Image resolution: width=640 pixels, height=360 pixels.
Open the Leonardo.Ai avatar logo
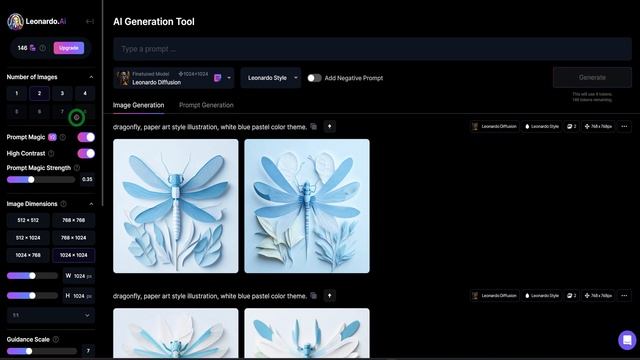[15, 21]
